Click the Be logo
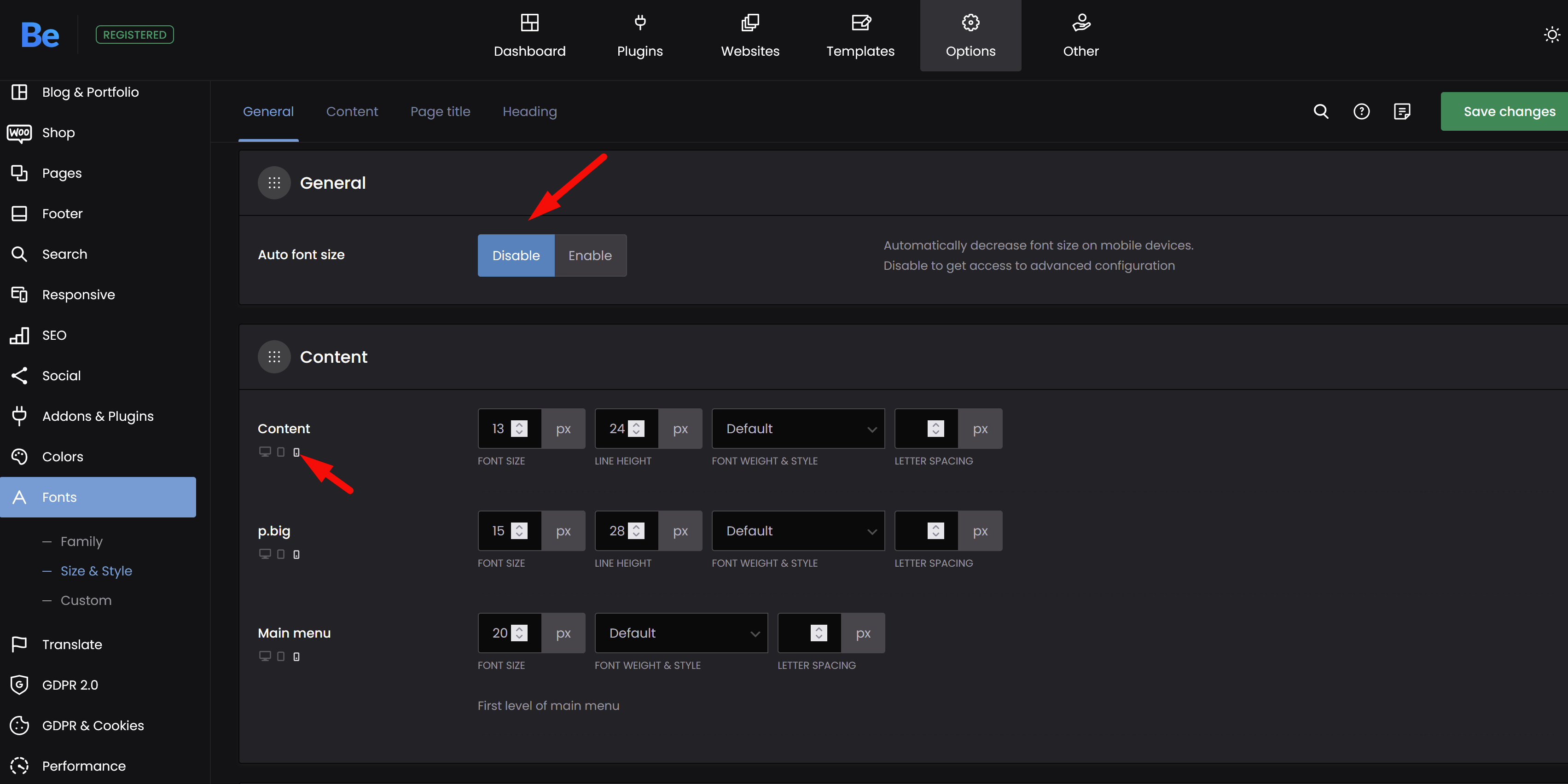Screen dimensions: 1568x784 [40, 35]
